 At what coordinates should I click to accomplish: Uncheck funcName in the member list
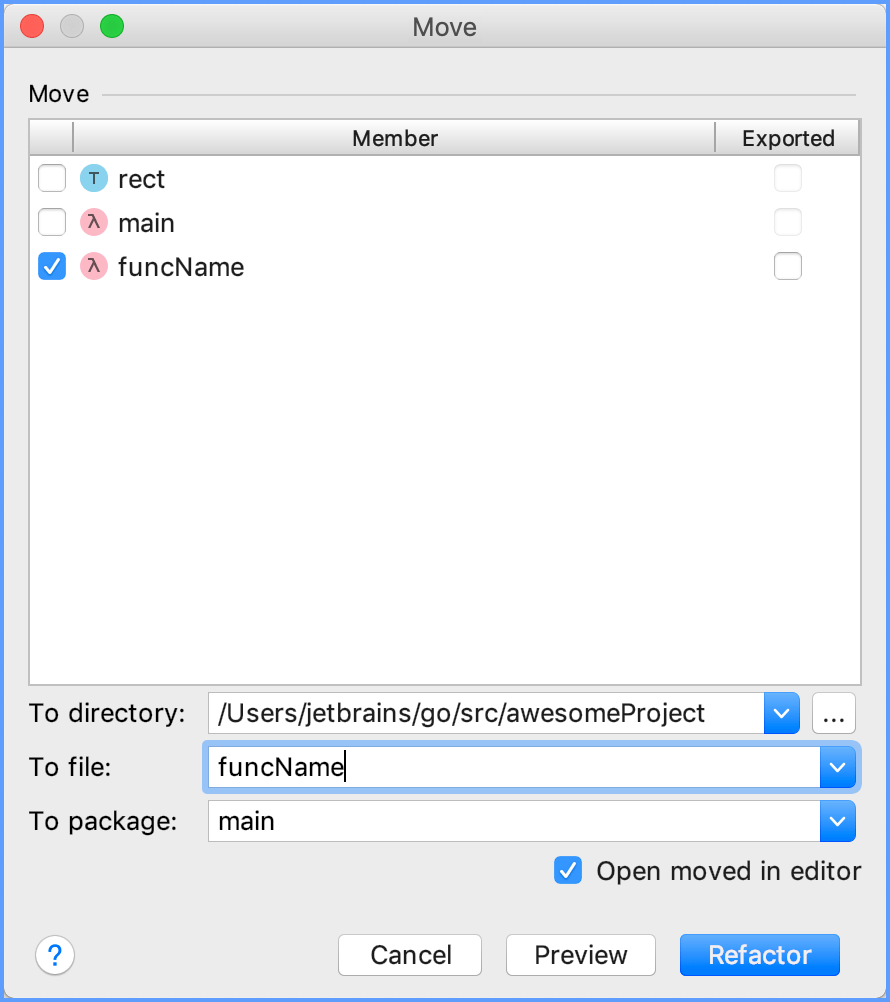52,266
